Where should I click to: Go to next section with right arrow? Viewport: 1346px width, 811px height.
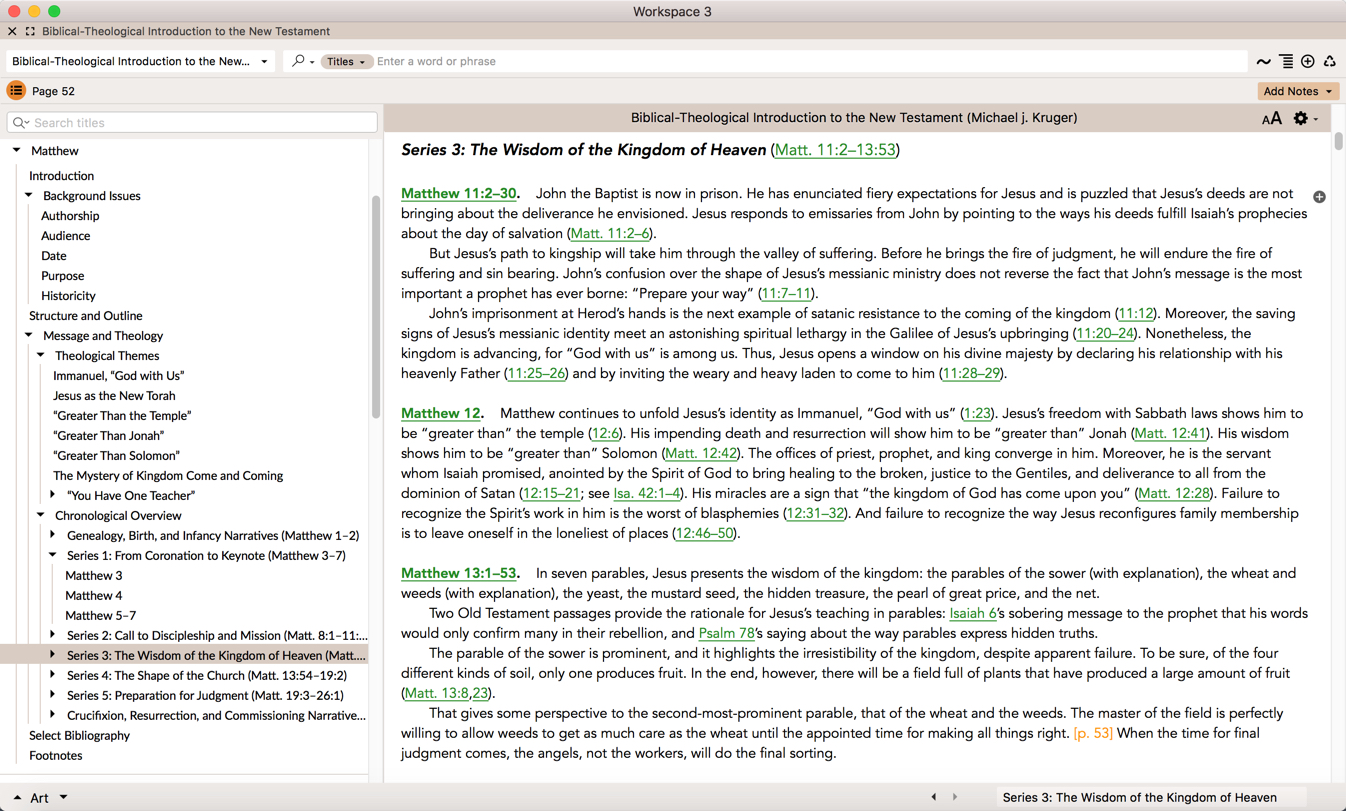point(955,797)
